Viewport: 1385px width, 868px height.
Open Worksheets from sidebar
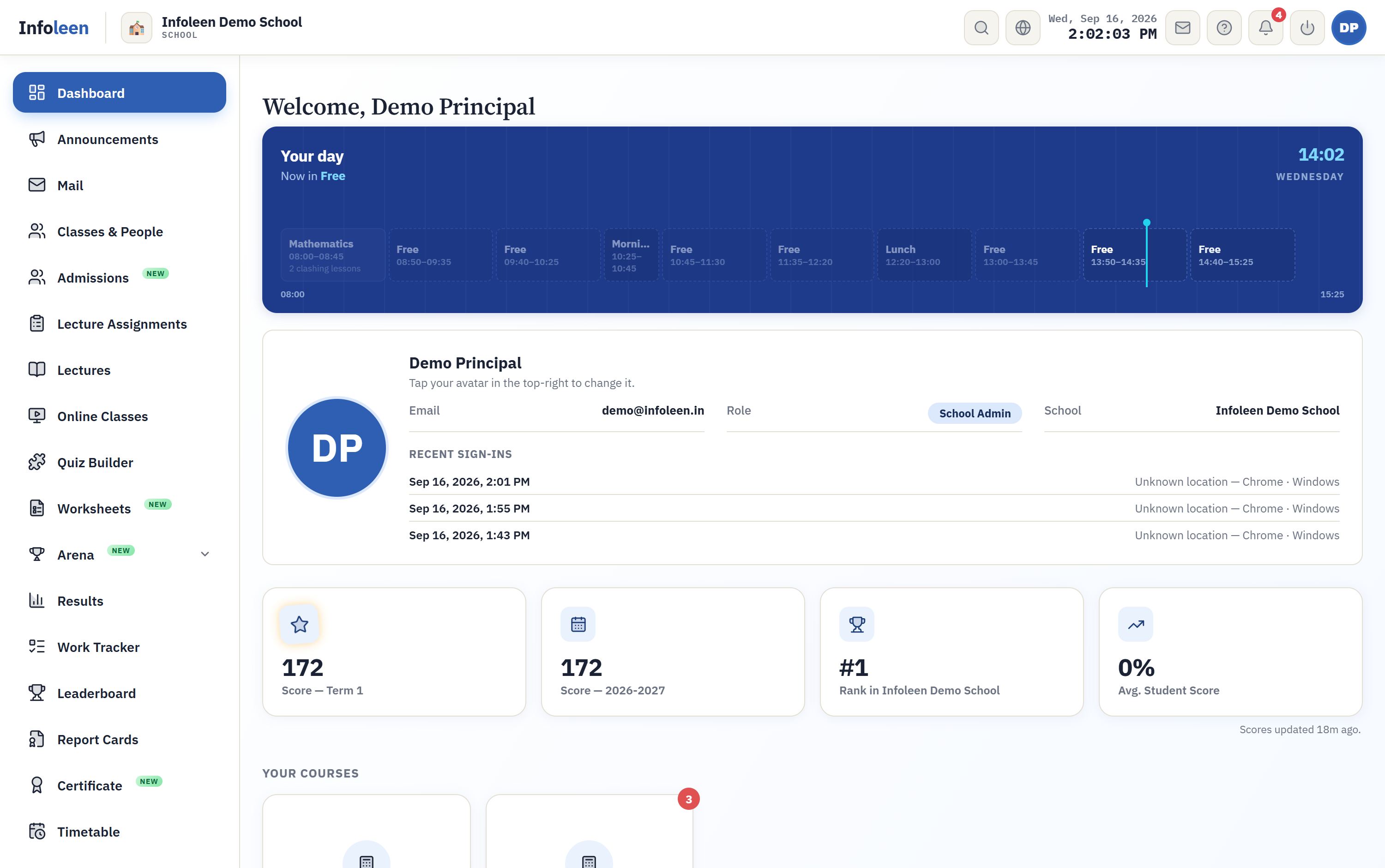120,509
